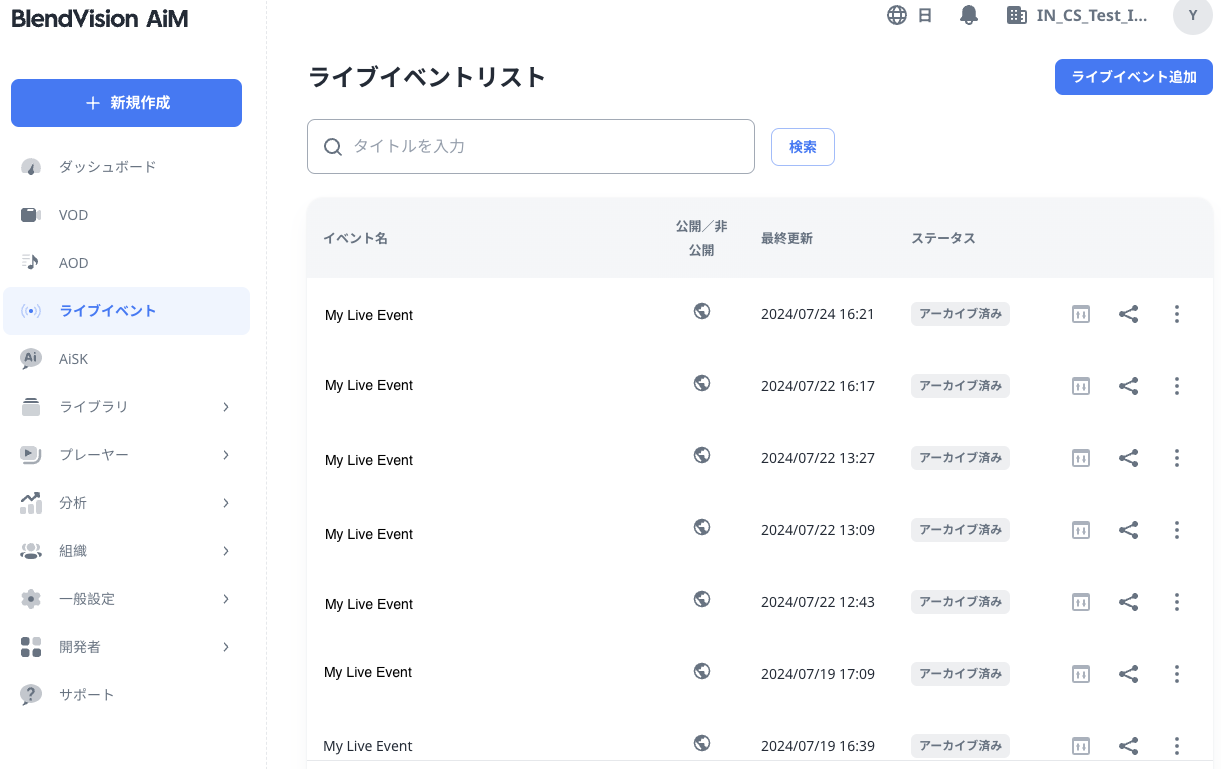Click the share icon for the 2024/07/22 13:09 event
This screenshot has height=769, width=1221.
pos(1128,530)
